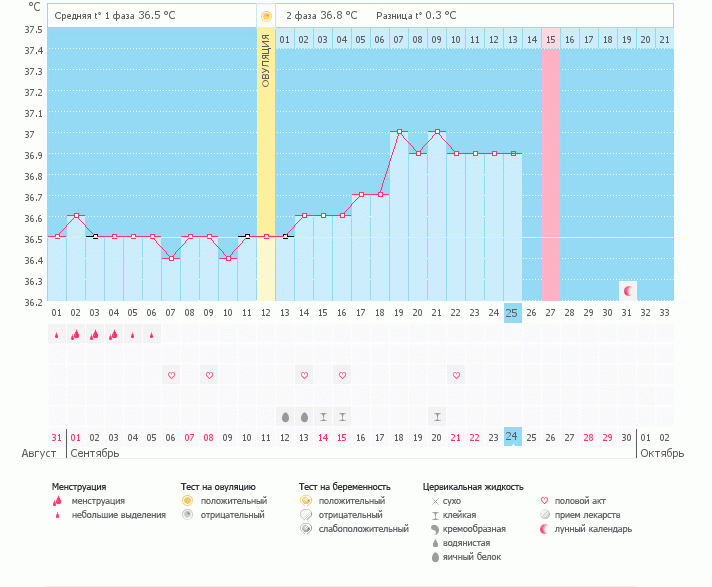The height and width of the screenshot is (587, 712).
Task: Click the menstruation icon on cycle day 02
Action: (75, 335)
